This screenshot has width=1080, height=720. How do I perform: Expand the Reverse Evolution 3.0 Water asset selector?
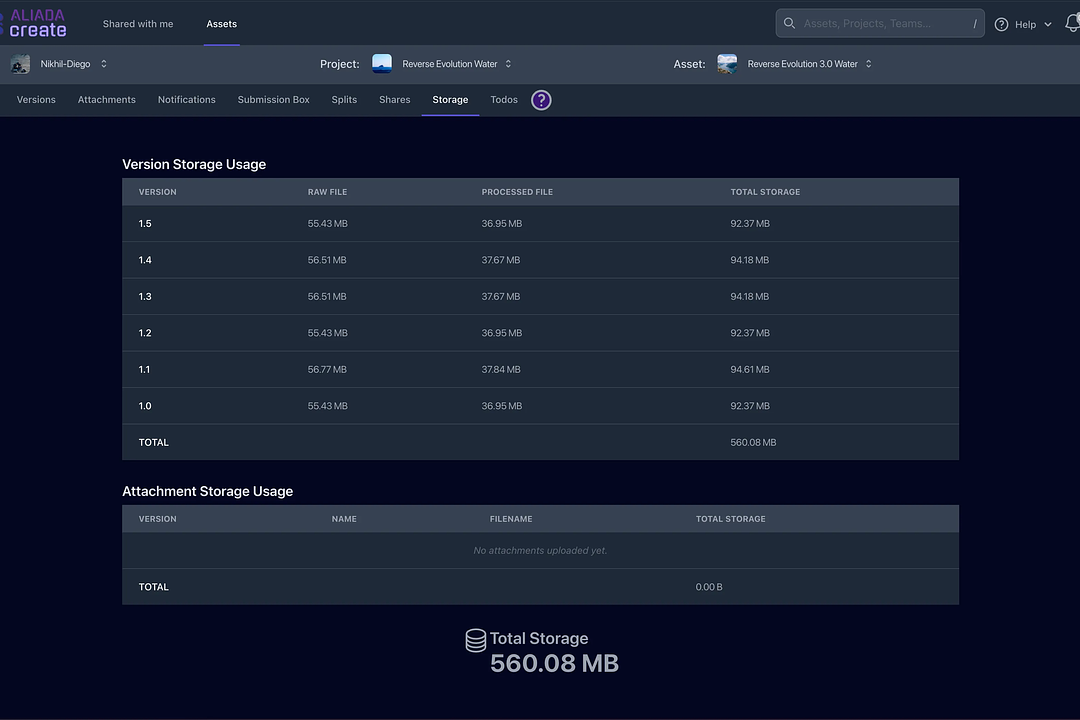click(868, 64)
